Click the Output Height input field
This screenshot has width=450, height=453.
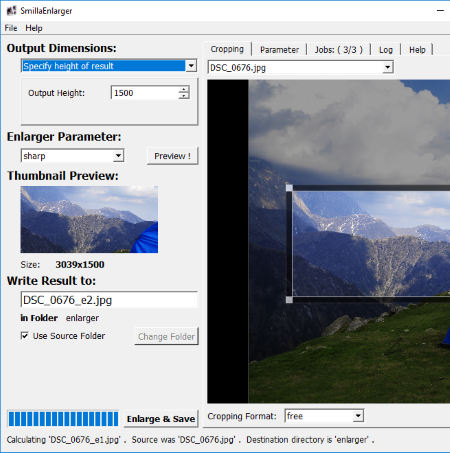coord(146,93)
